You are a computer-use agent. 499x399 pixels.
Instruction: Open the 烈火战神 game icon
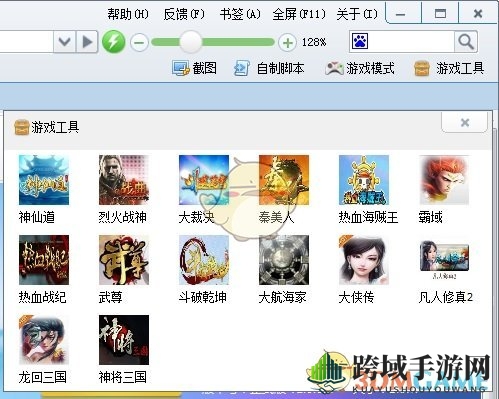click(x=124, y=180)
